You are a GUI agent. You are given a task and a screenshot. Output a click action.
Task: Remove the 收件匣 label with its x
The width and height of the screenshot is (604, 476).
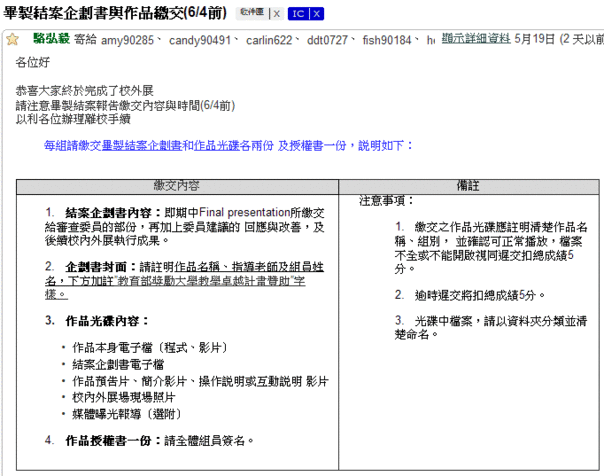[x=277, y=14]
